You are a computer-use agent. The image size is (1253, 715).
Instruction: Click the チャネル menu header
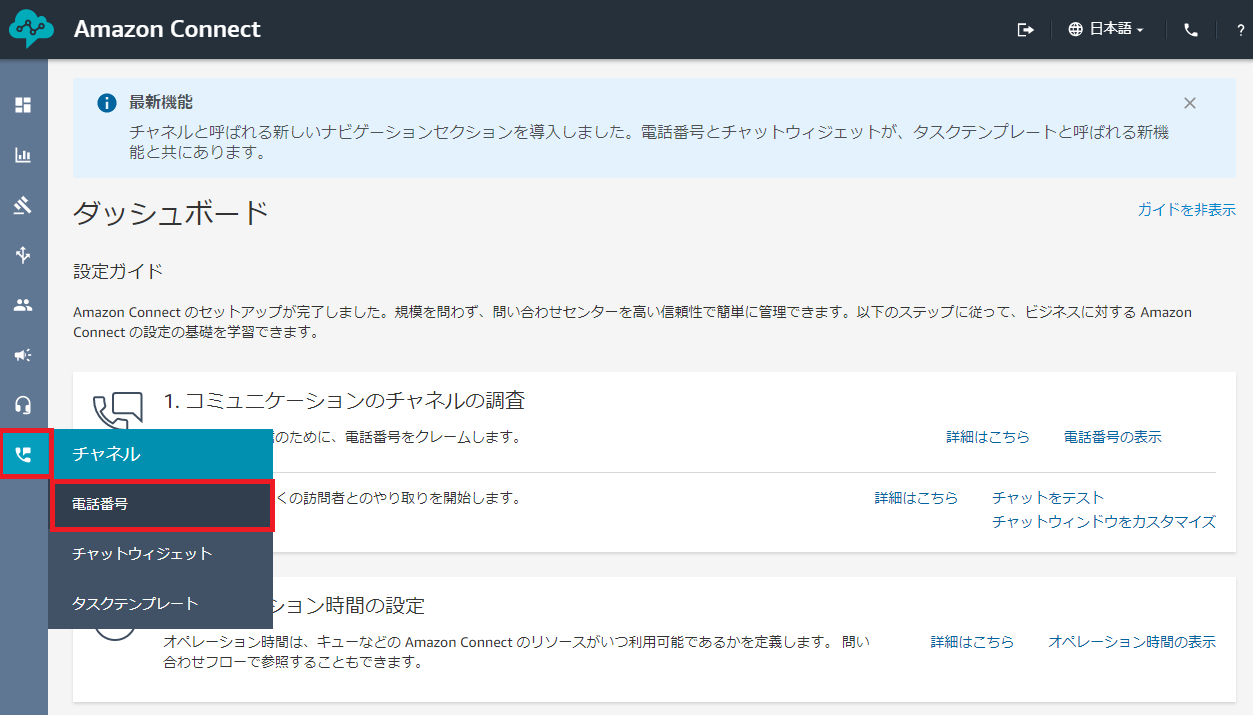[x=161, y=454]
